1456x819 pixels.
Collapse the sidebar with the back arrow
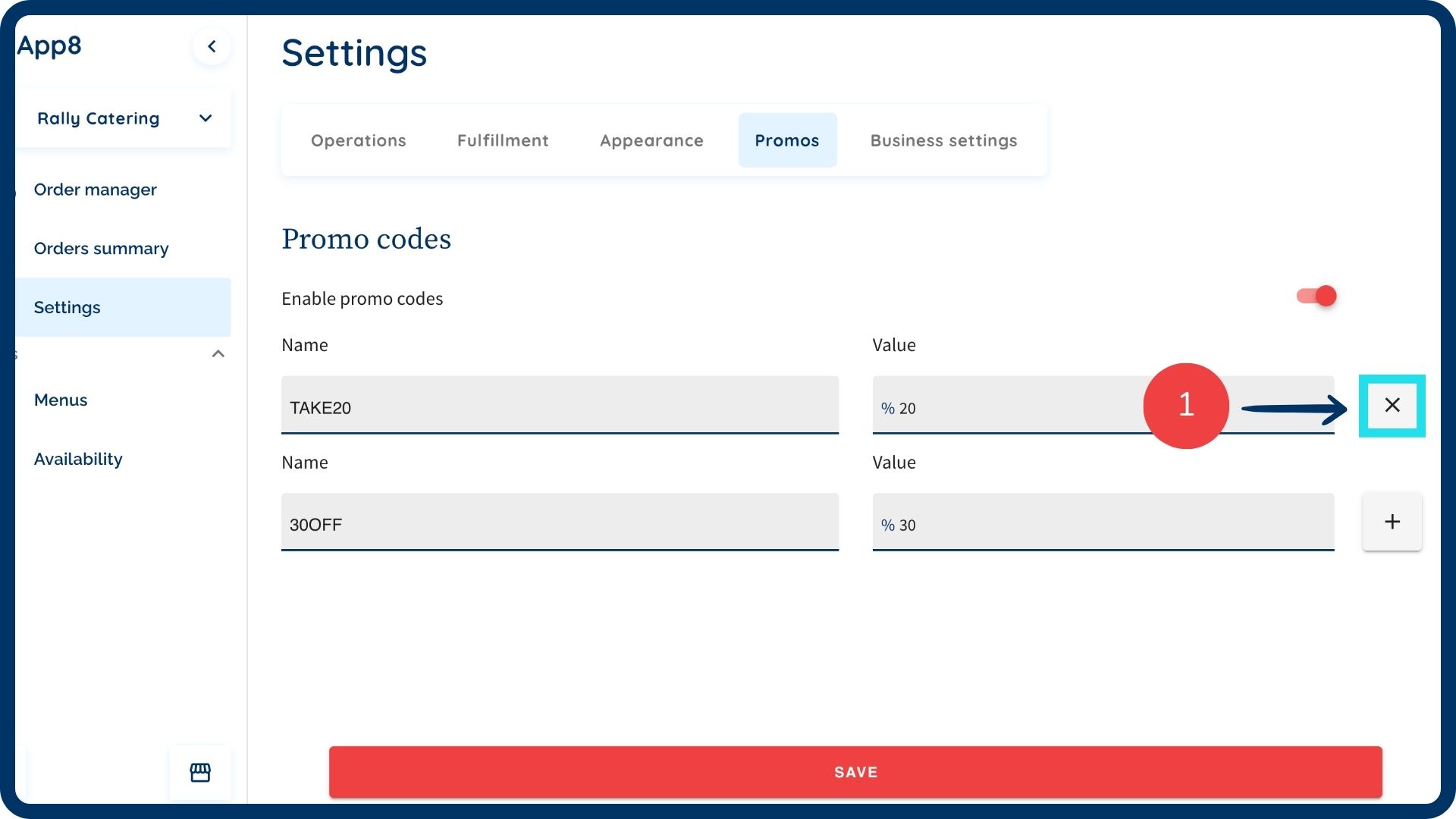tap(212, 46)
